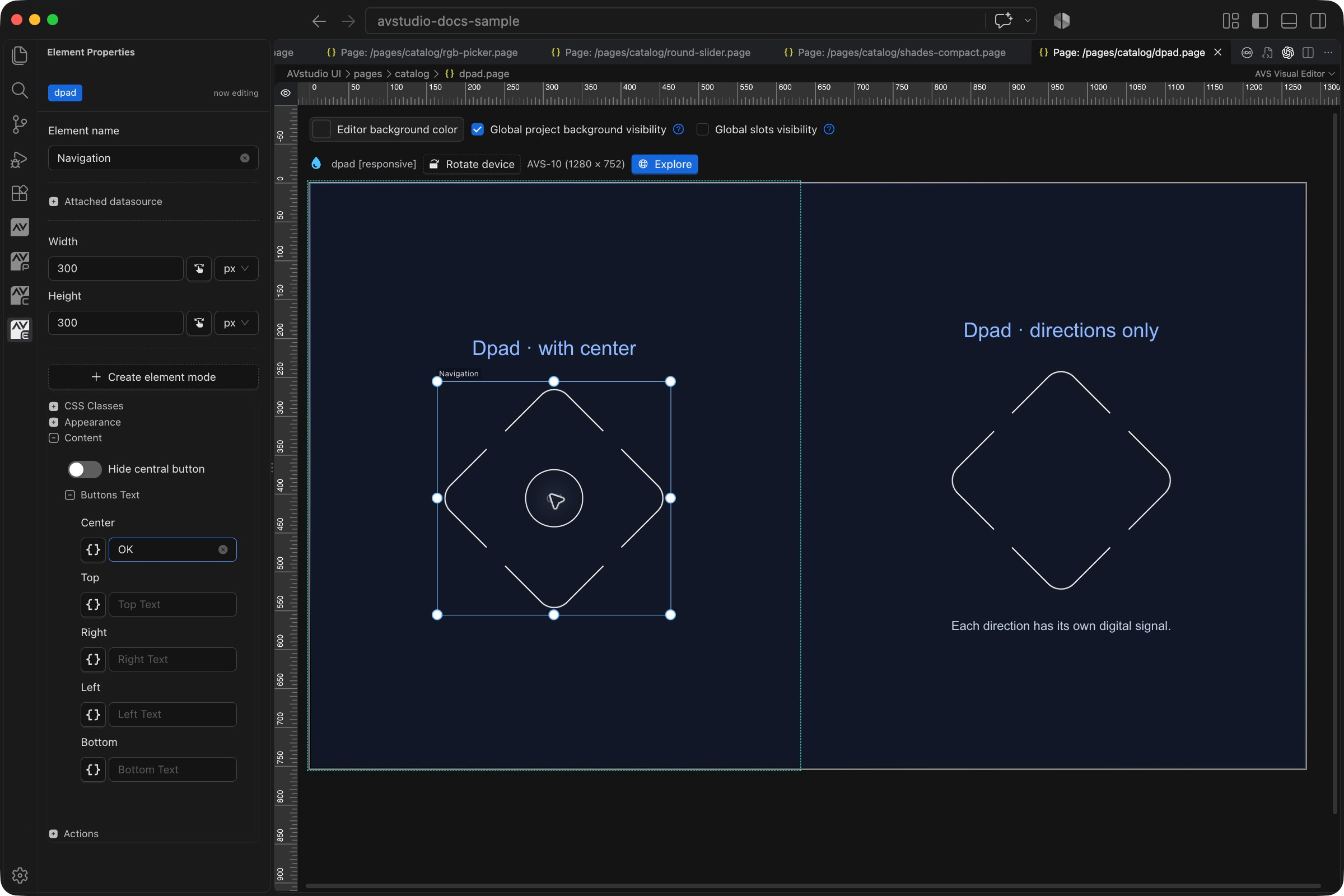Click the Editor background color swatch
The width and height of the screenshot is (1344, 896).
321,130
